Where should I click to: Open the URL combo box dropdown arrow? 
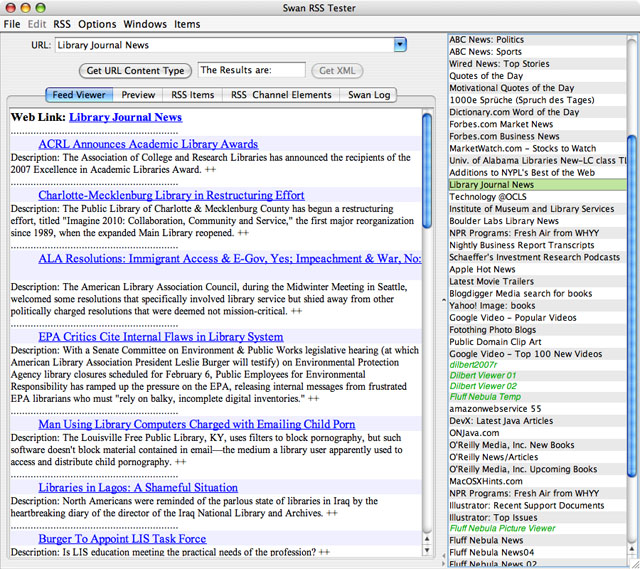click(400, 44)
